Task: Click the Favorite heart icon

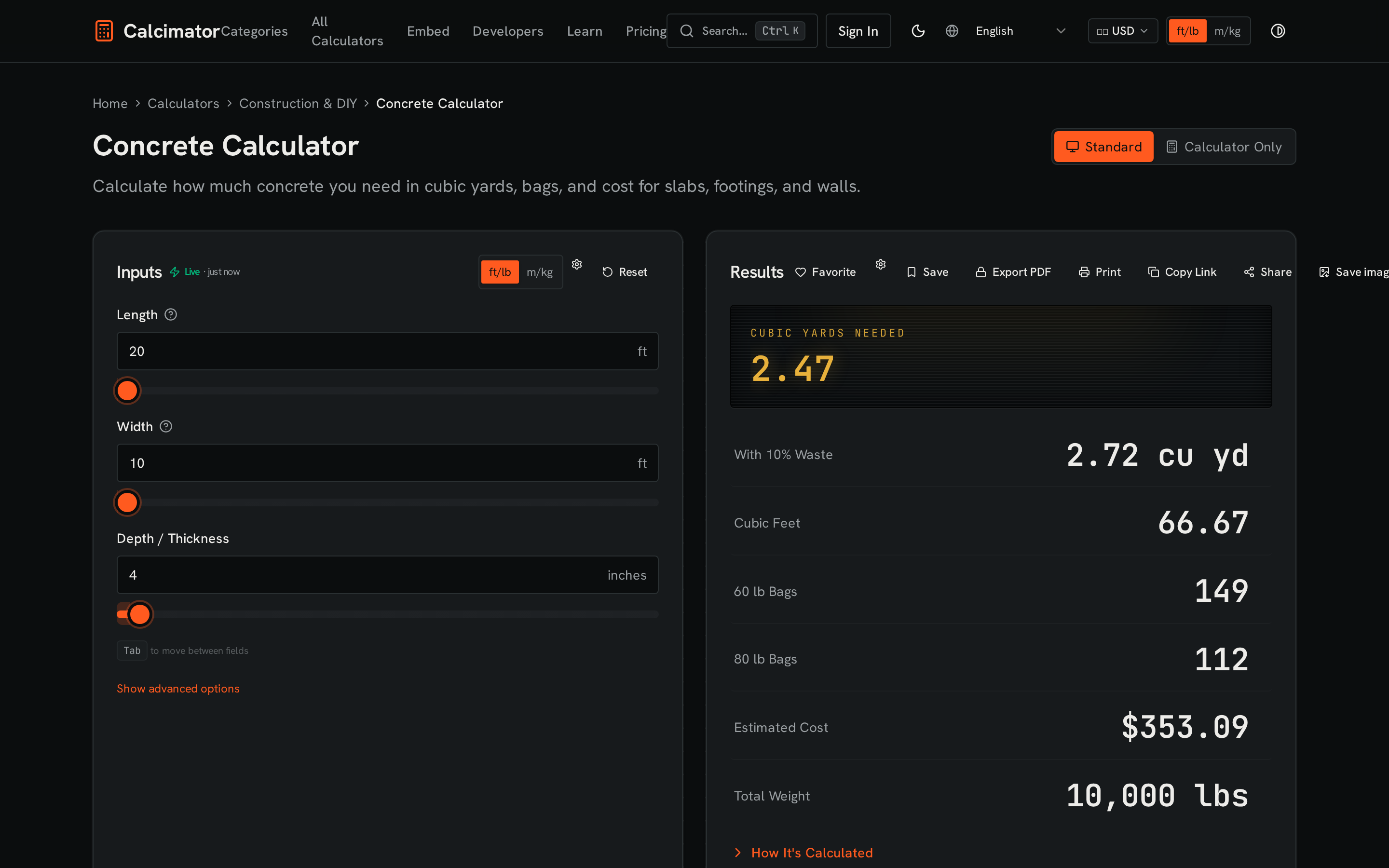Action: pos(800,272)
